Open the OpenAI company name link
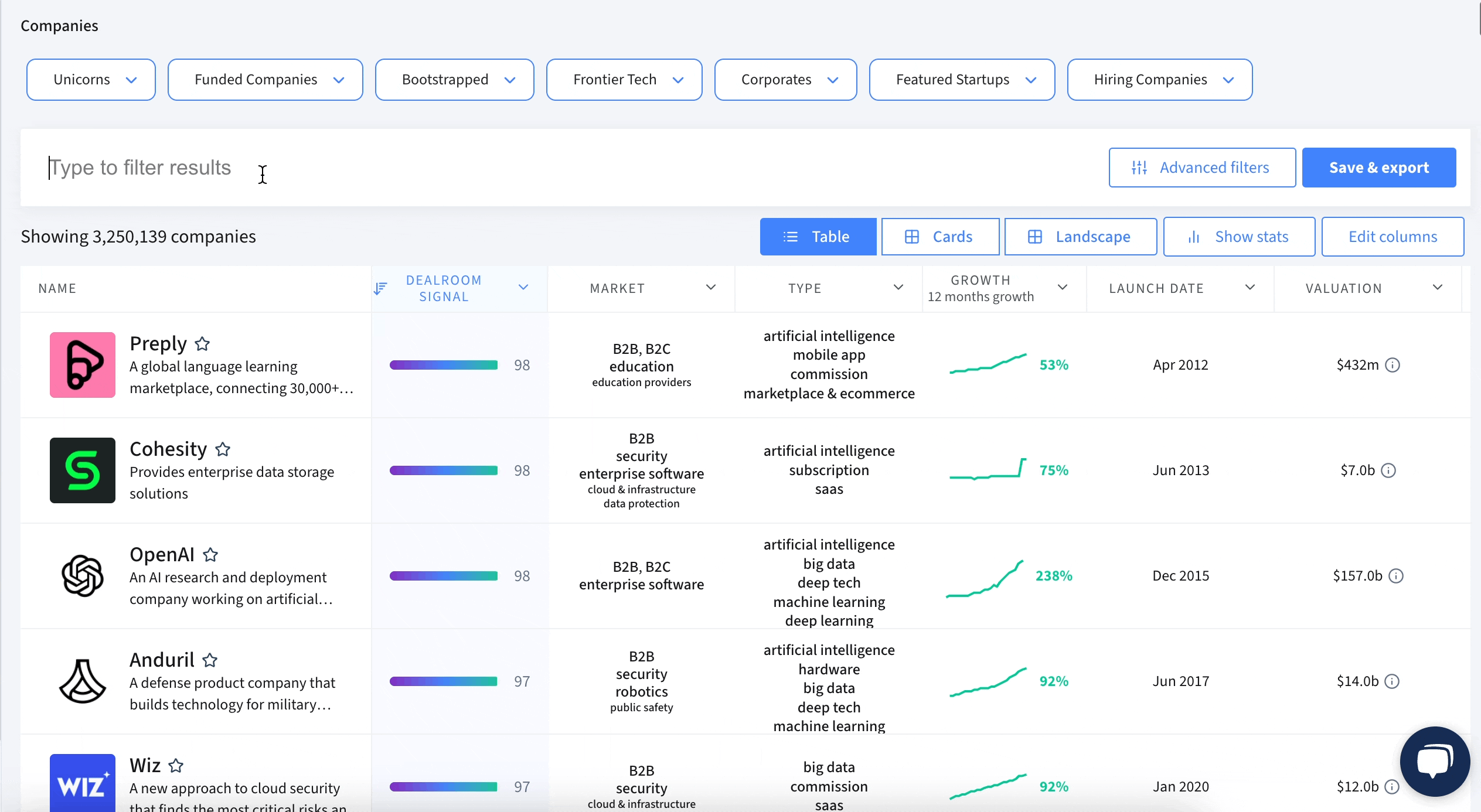1481x812 pixels. pyautogui.click(x=162, y=555)
